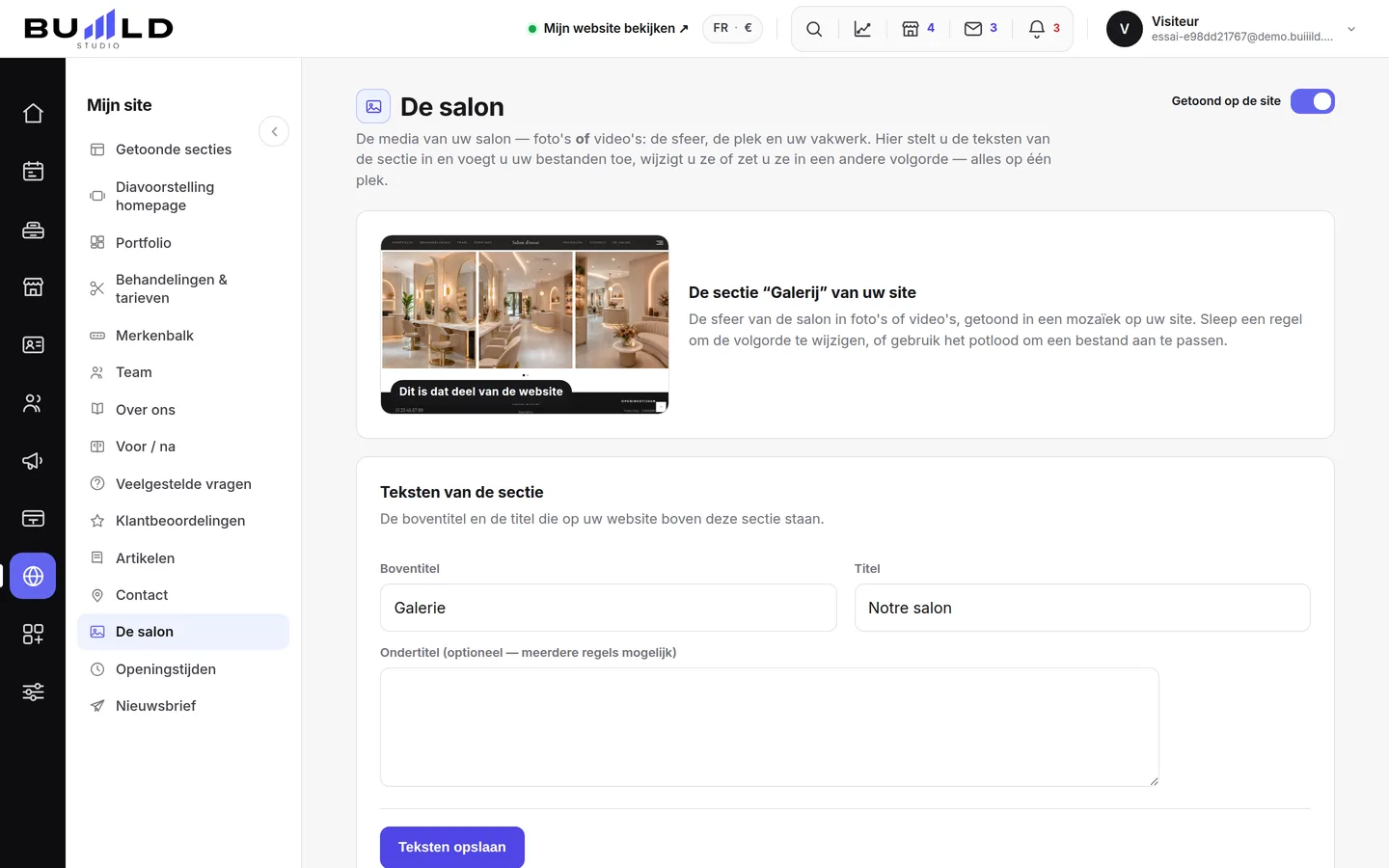Open Behandelingen & tarieven item
This screenshot has width=1389, height=868.
[183, 288]
